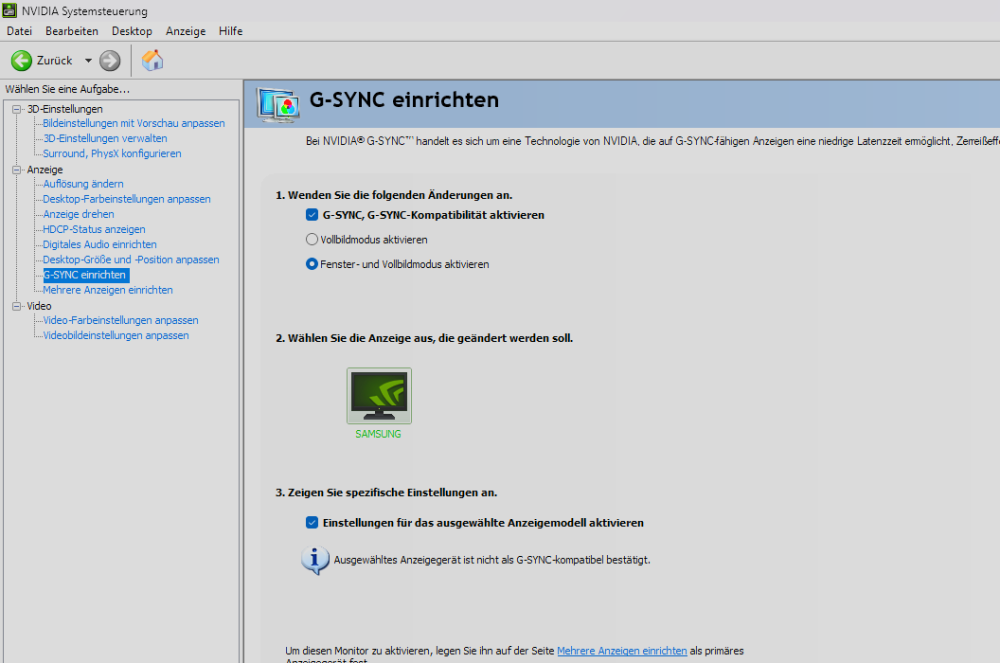
Task: Click the SAMSUNG display name label
Action: click(x=378, y=434)
